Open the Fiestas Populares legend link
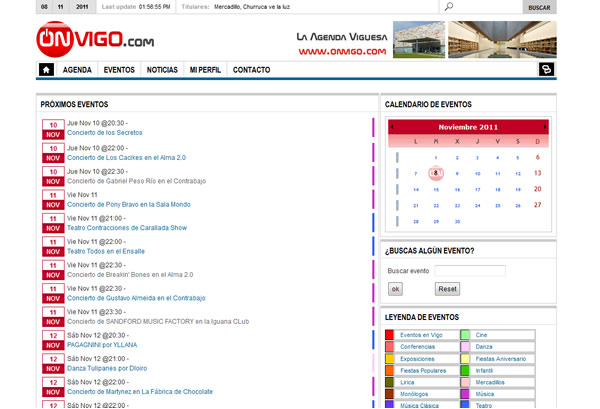 (423, 371)
